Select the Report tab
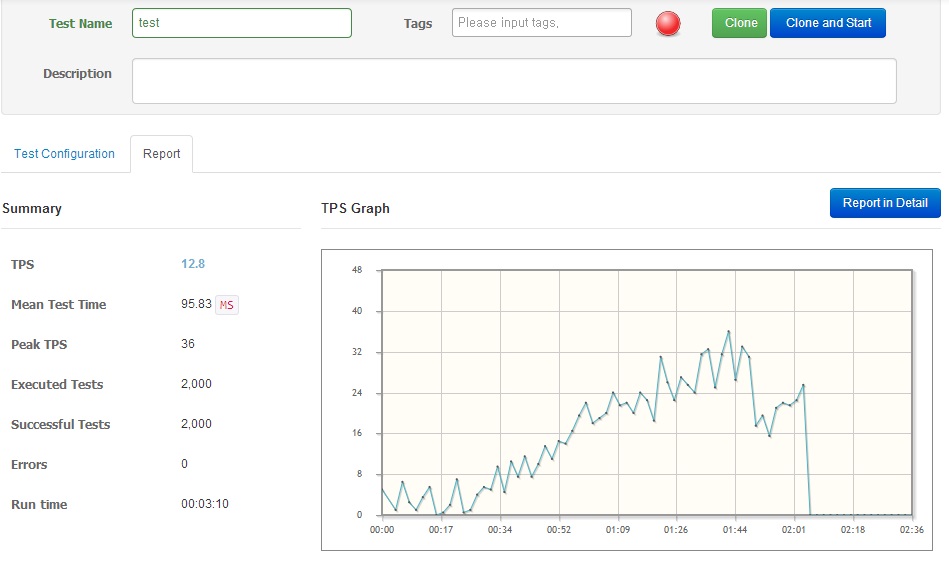Image resolution: width=949 pixels, height=562 pixels. [161, 154]
